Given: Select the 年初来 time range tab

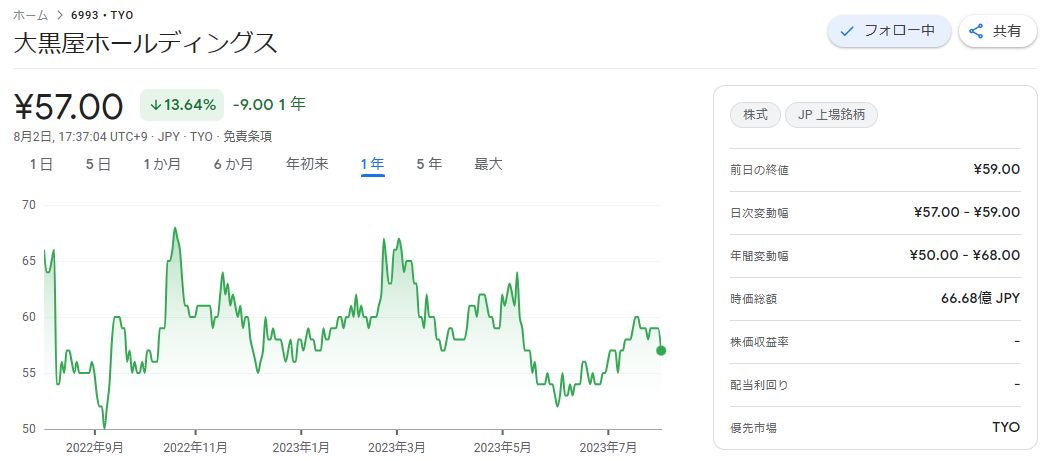Looking at the screenshot, I should (x=307, y=164).
